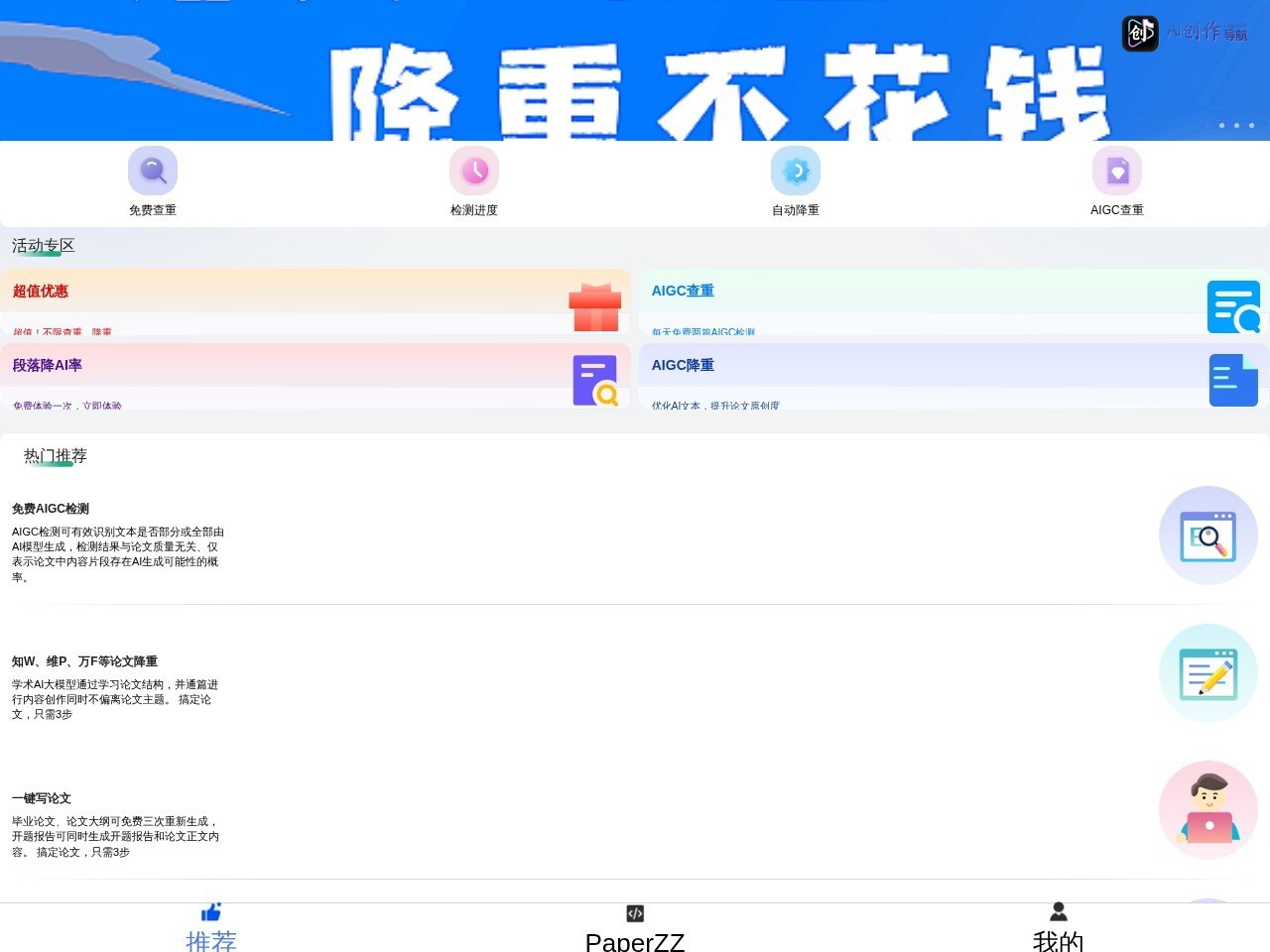The height and width of the screenshot is (952, 1270).
Task: Switch to the PaperZZ tab
Action: pos(635,928)
